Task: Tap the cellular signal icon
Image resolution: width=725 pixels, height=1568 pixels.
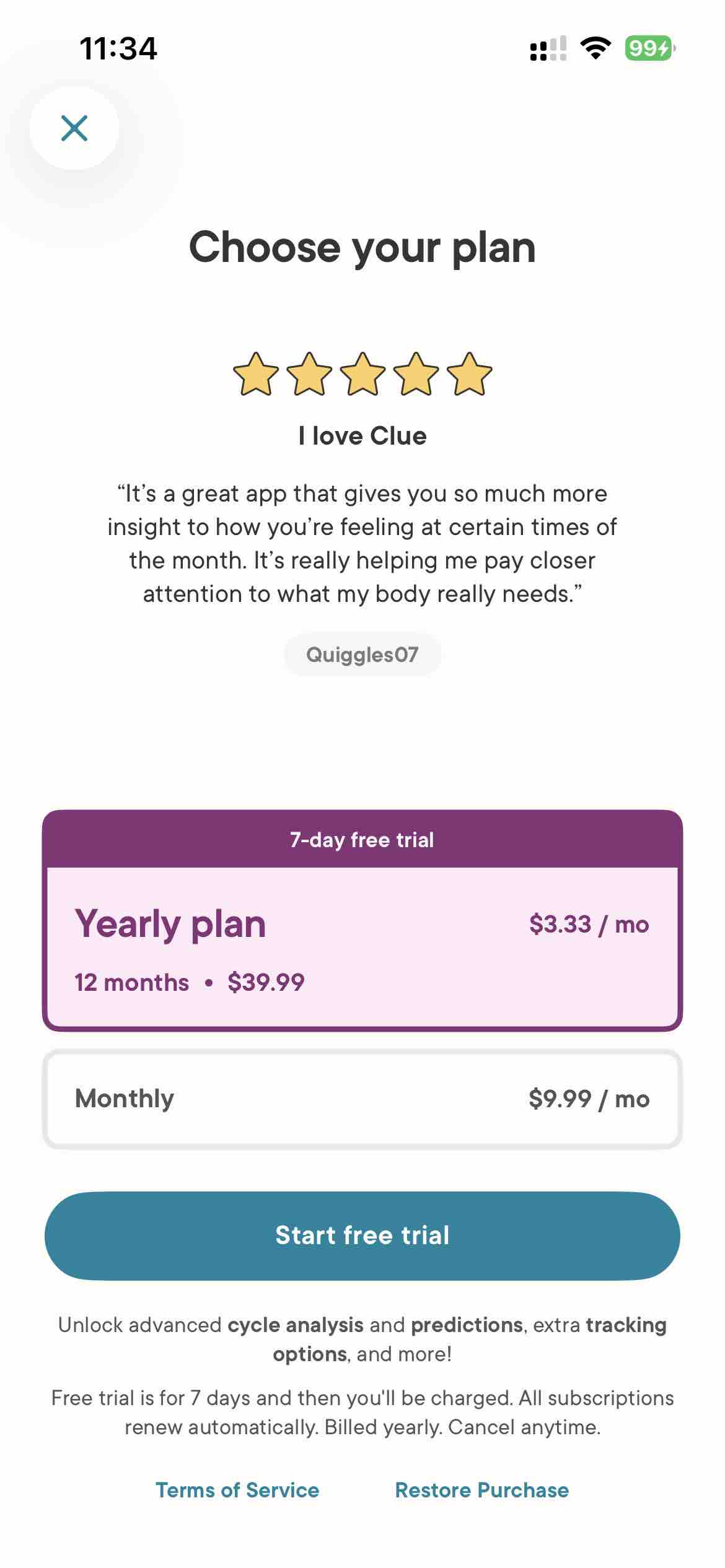Action: (548, 48)
